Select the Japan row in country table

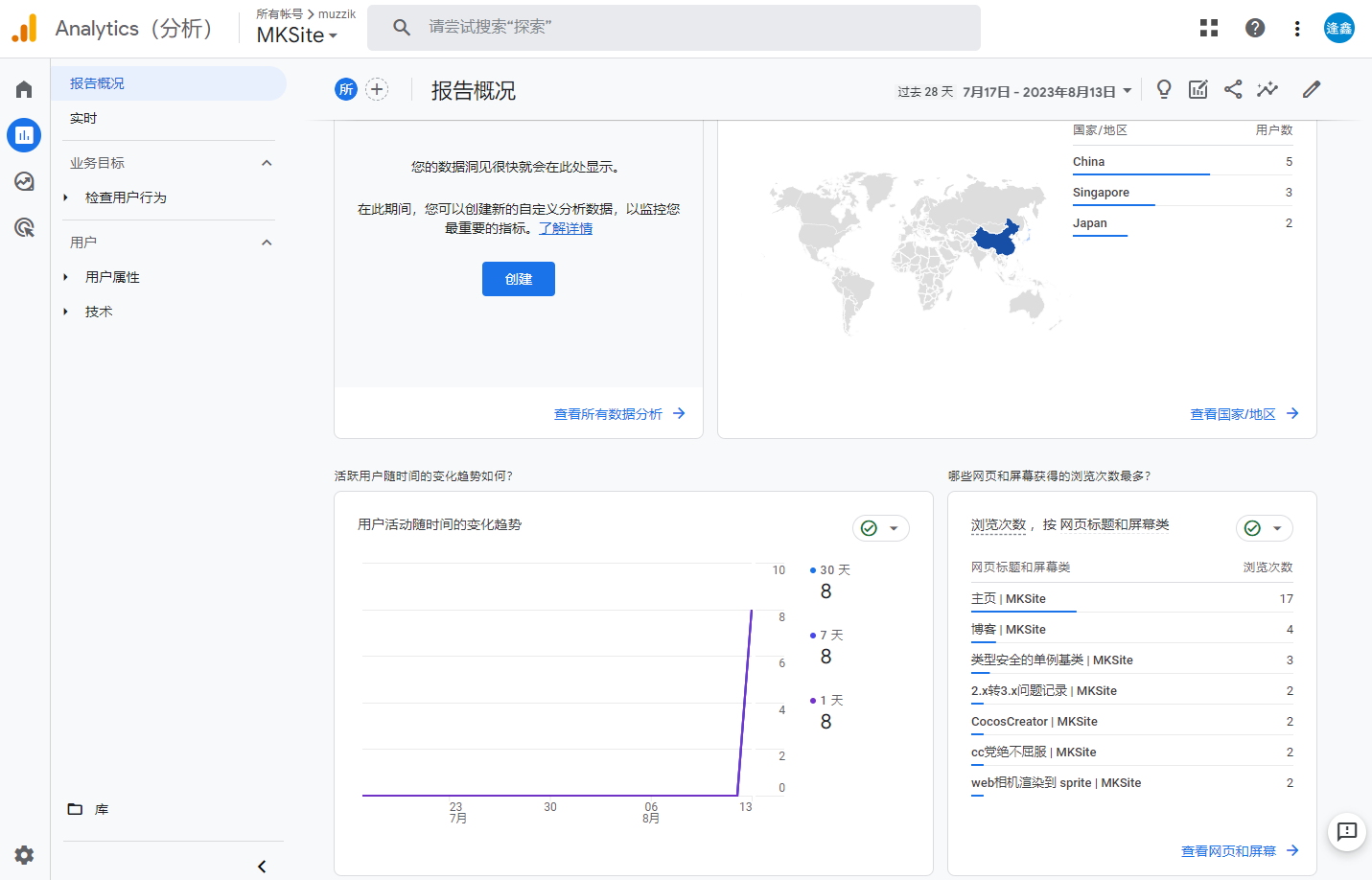1182,223
